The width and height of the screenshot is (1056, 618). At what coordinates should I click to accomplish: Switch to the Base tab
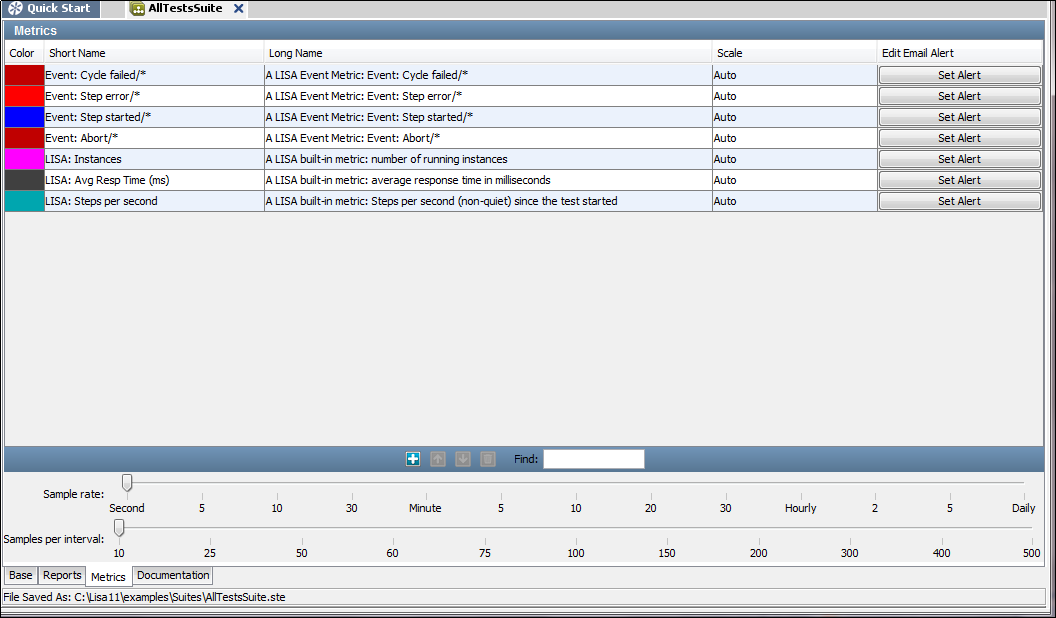(20, 575)
